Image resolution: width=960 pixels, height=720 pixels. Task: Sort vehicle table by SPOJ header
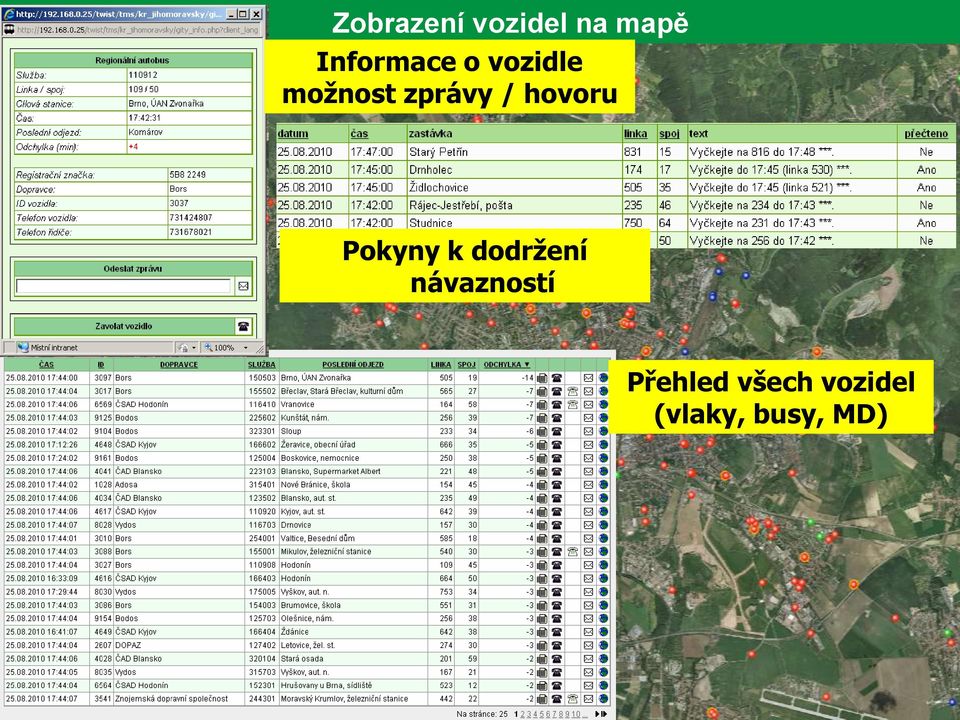(x=467, y=364)
